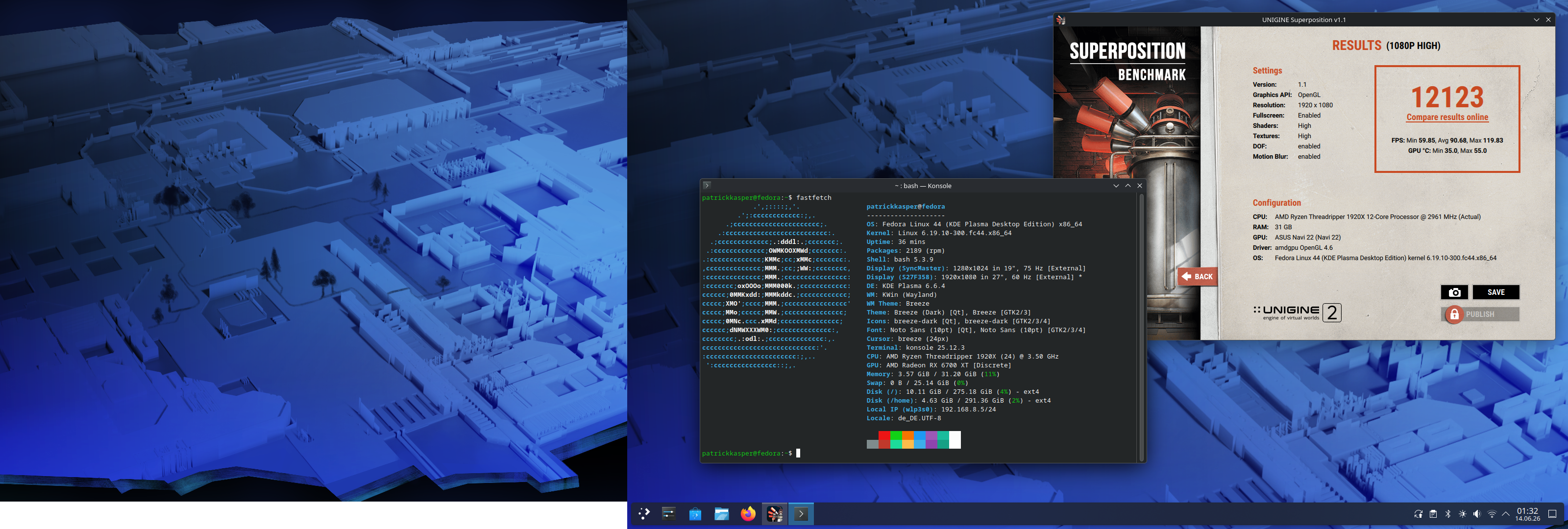This screenshot has width=1568, height=529.
Task: Open Bluetooth settings in system tray
Action: (x=1448, y=514)
